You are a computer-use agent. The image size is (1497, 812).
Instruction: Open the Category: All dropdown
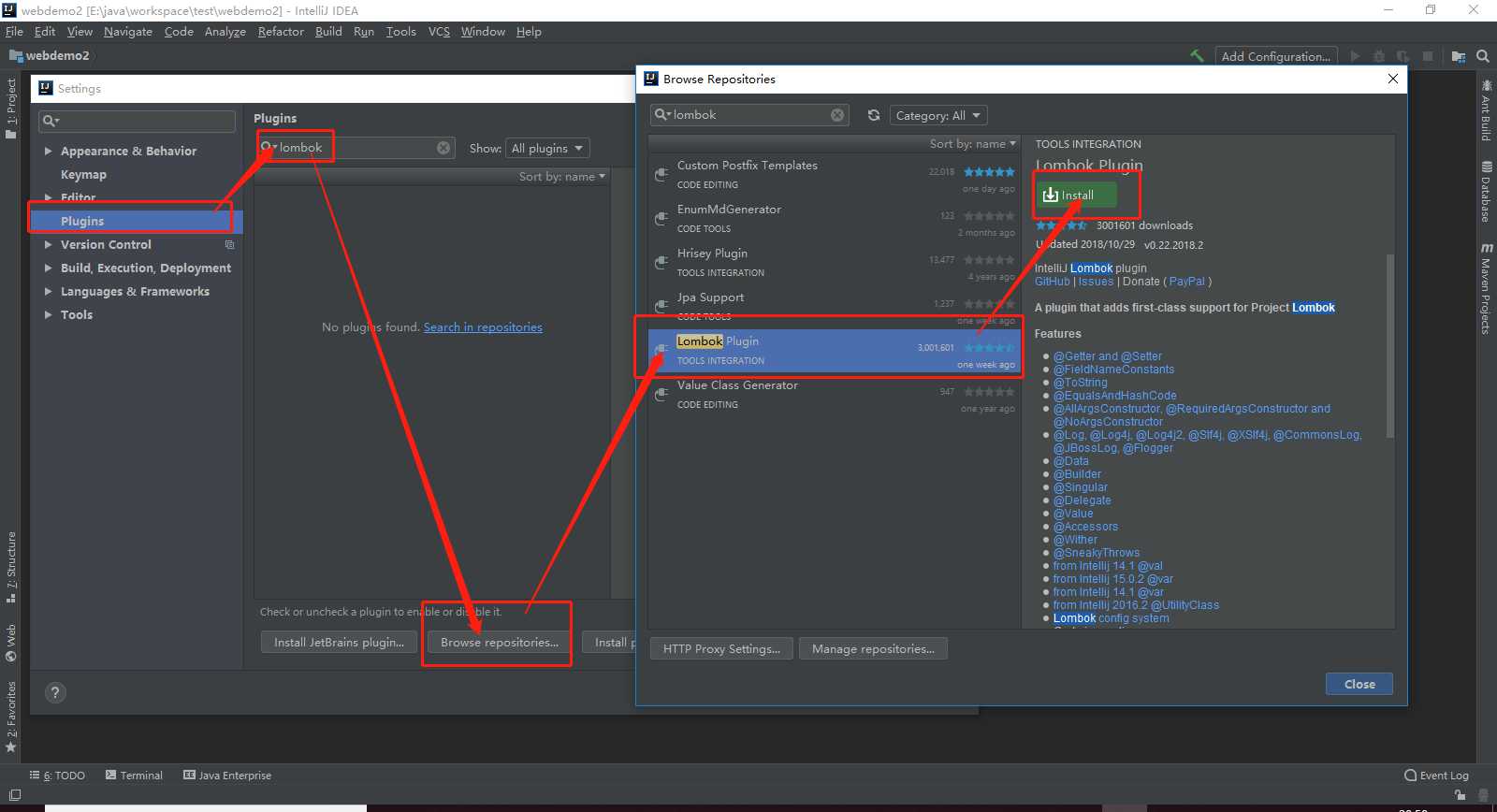tap(938, 115)
